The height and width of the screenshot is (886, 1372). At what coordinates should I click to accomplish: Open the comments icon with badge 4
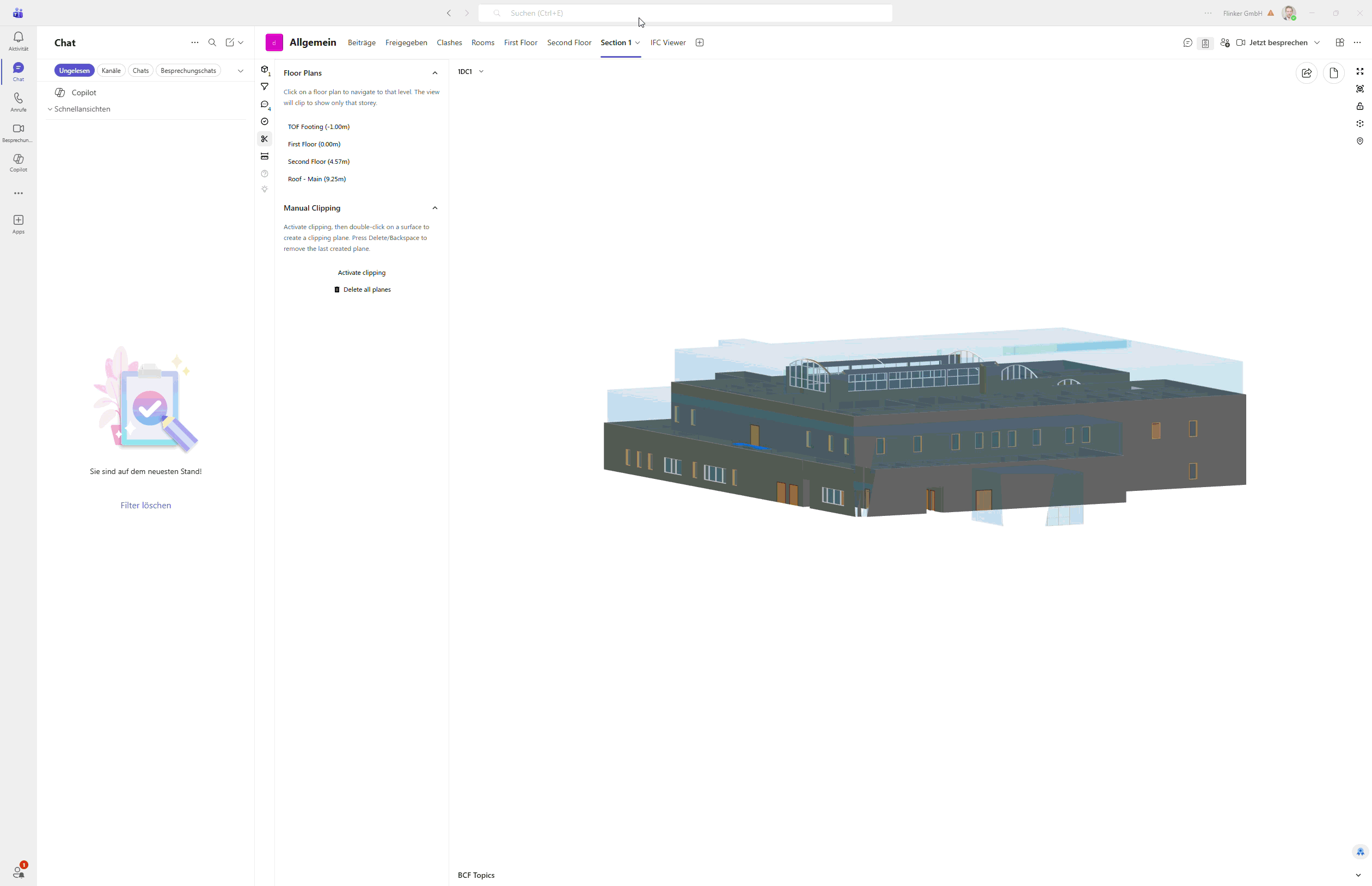pos(265,104)
